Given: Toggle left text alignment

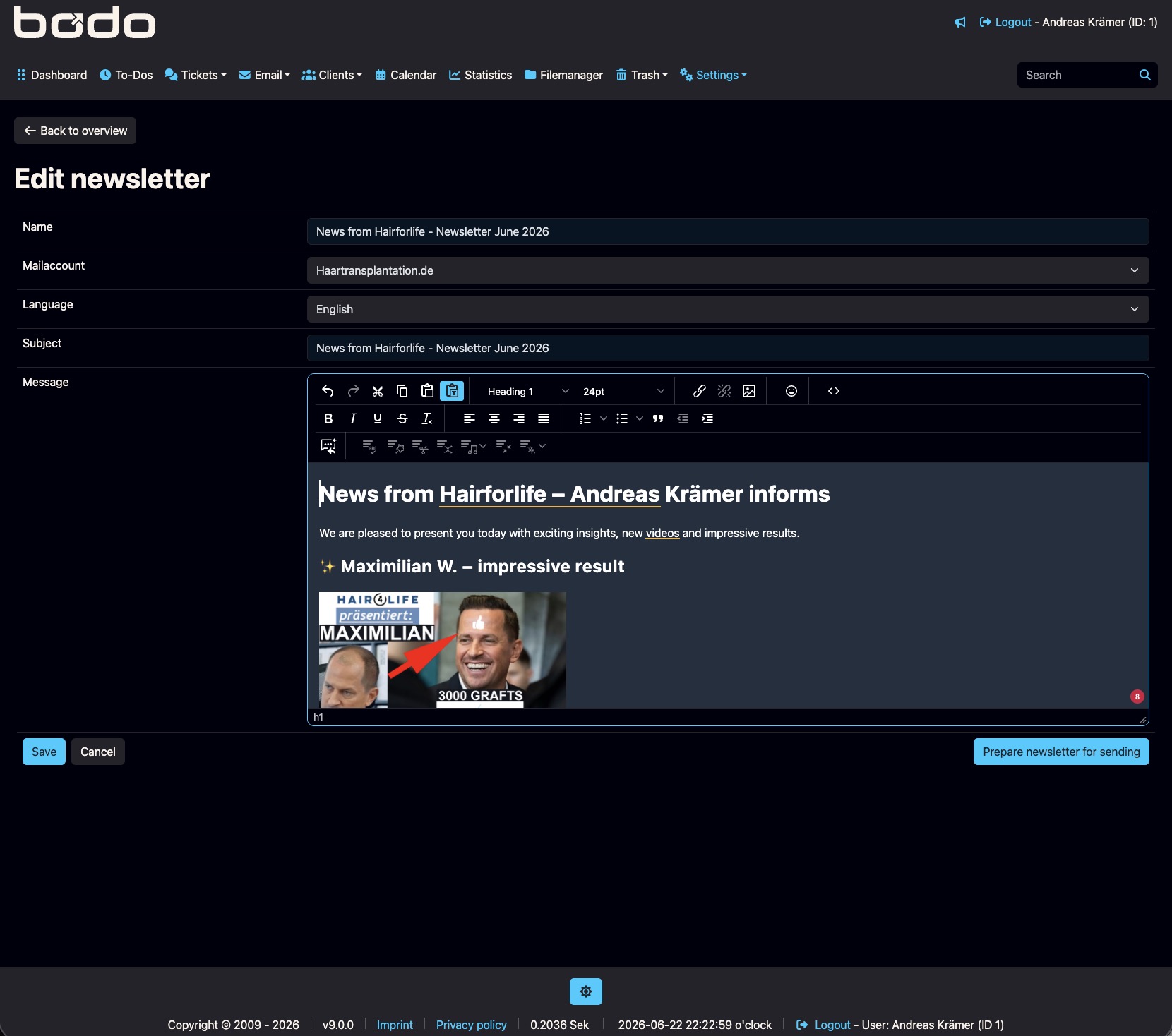Looking at the screenshot, I should click(470, 418).
